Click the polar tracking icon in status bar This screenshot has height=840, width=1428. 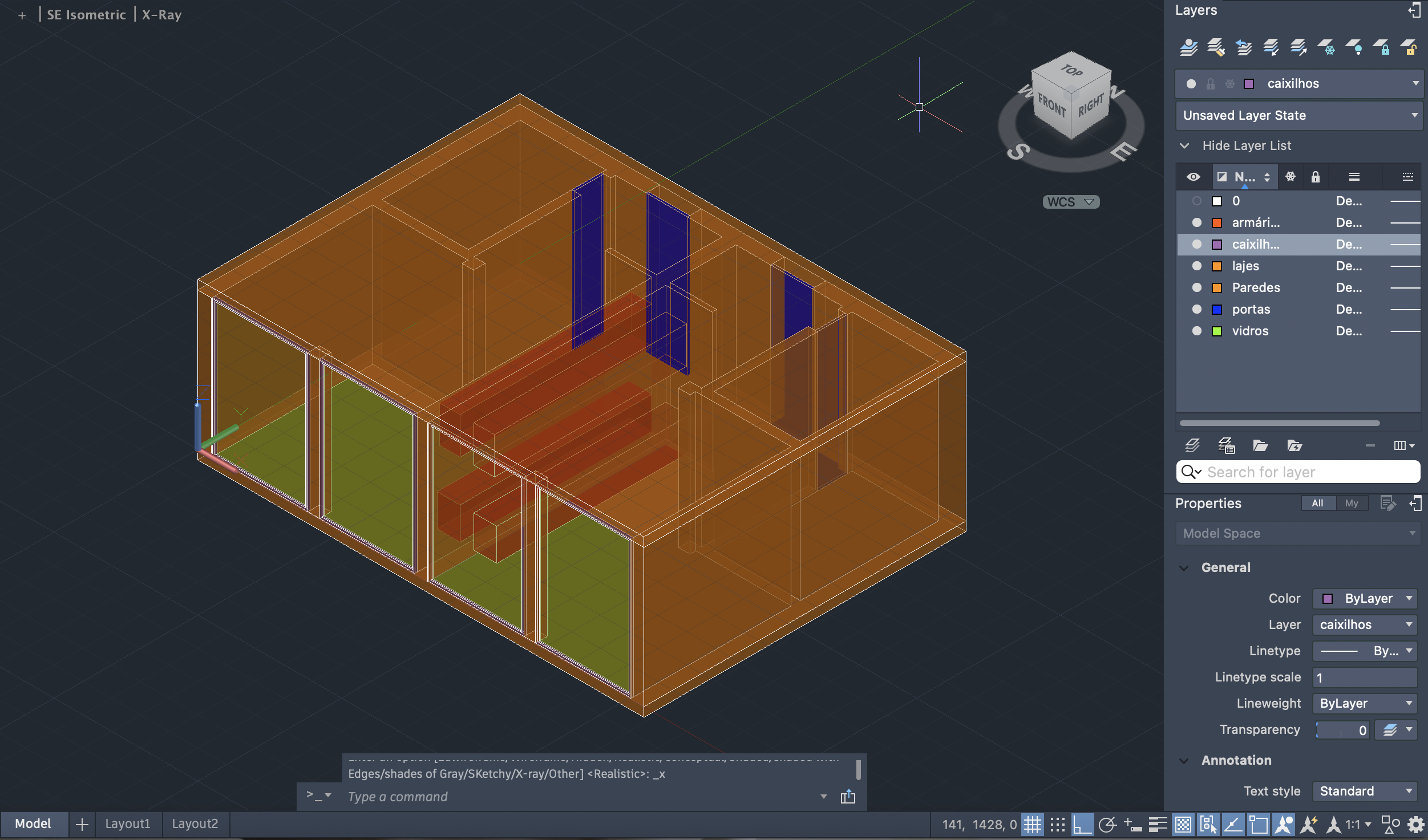pos(1107,825)
